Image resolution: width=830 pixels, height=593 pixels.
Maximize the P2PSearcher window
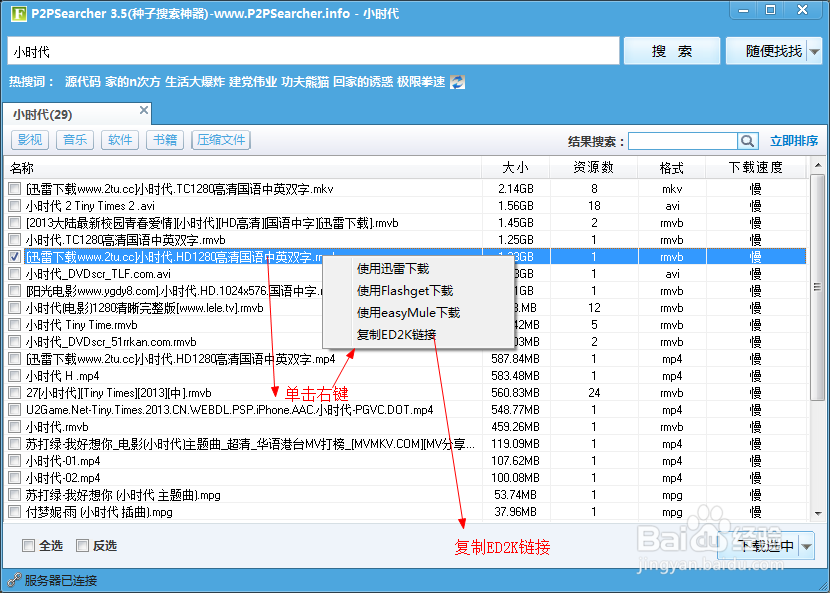pyautogui.click(x=770, y=10)
